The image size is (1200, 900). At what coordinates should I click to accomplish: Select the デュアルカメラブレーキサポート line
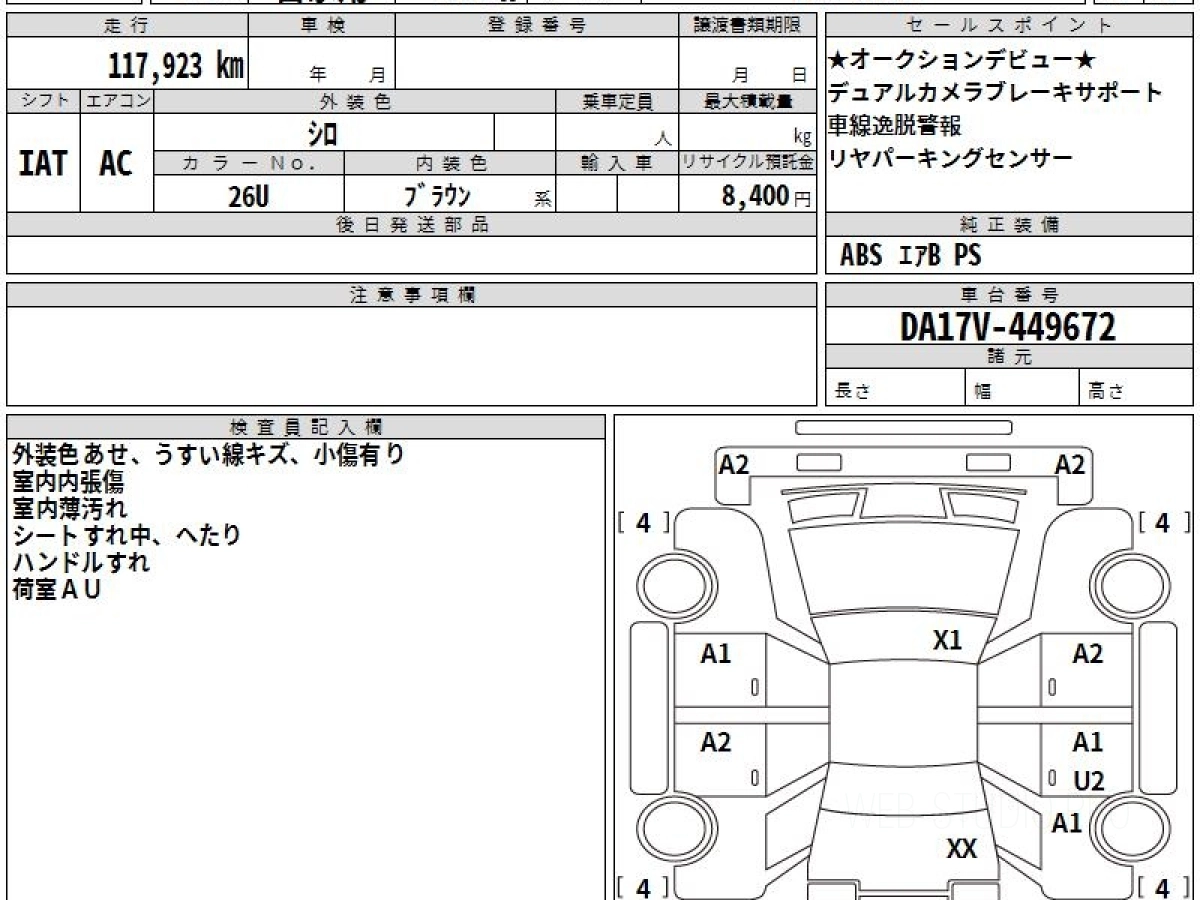point(996,93)
